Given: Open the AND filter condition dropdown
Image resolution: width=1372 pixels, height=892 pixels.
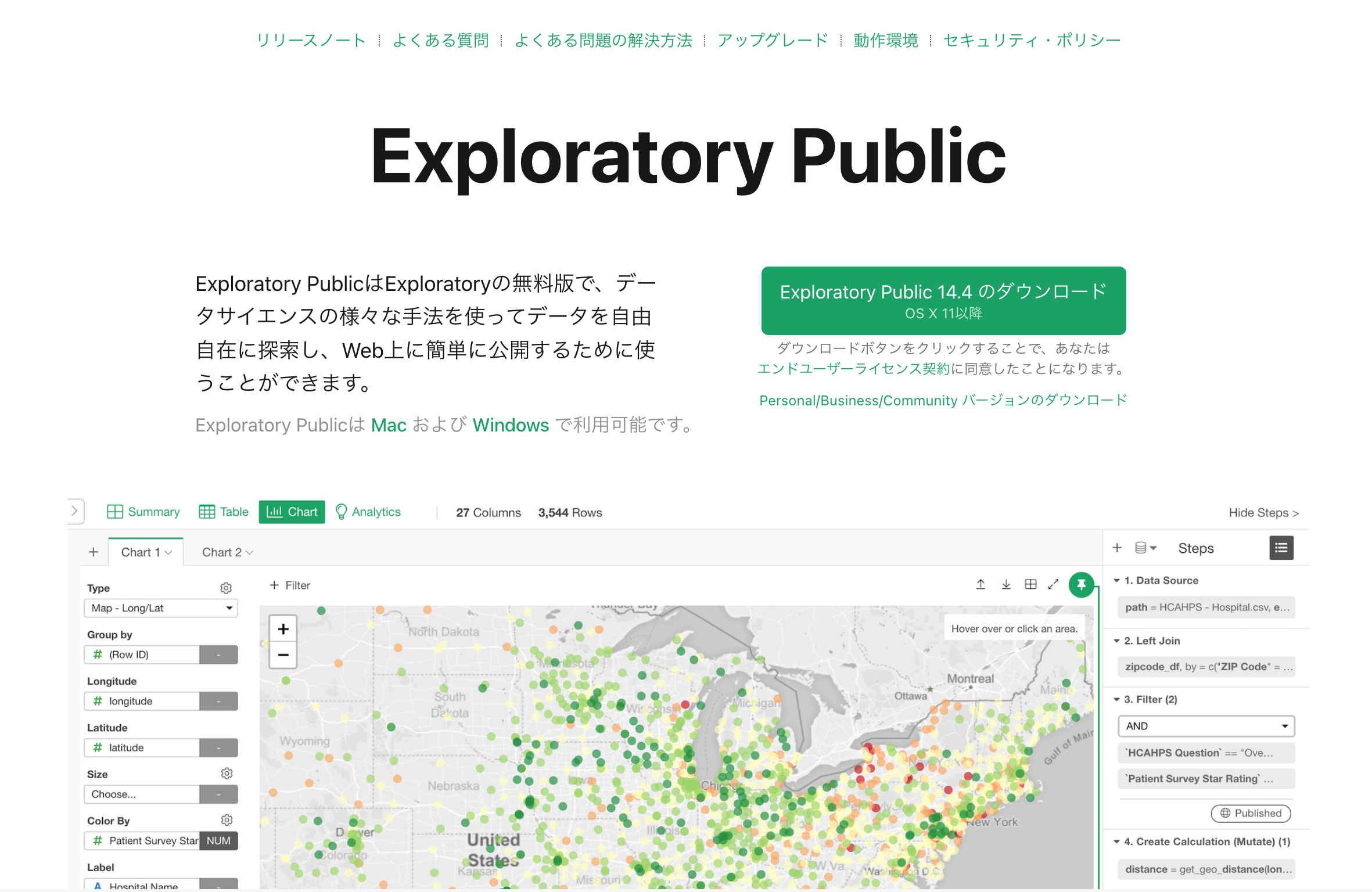Looking at the screenshot, I should [1206, 726].
